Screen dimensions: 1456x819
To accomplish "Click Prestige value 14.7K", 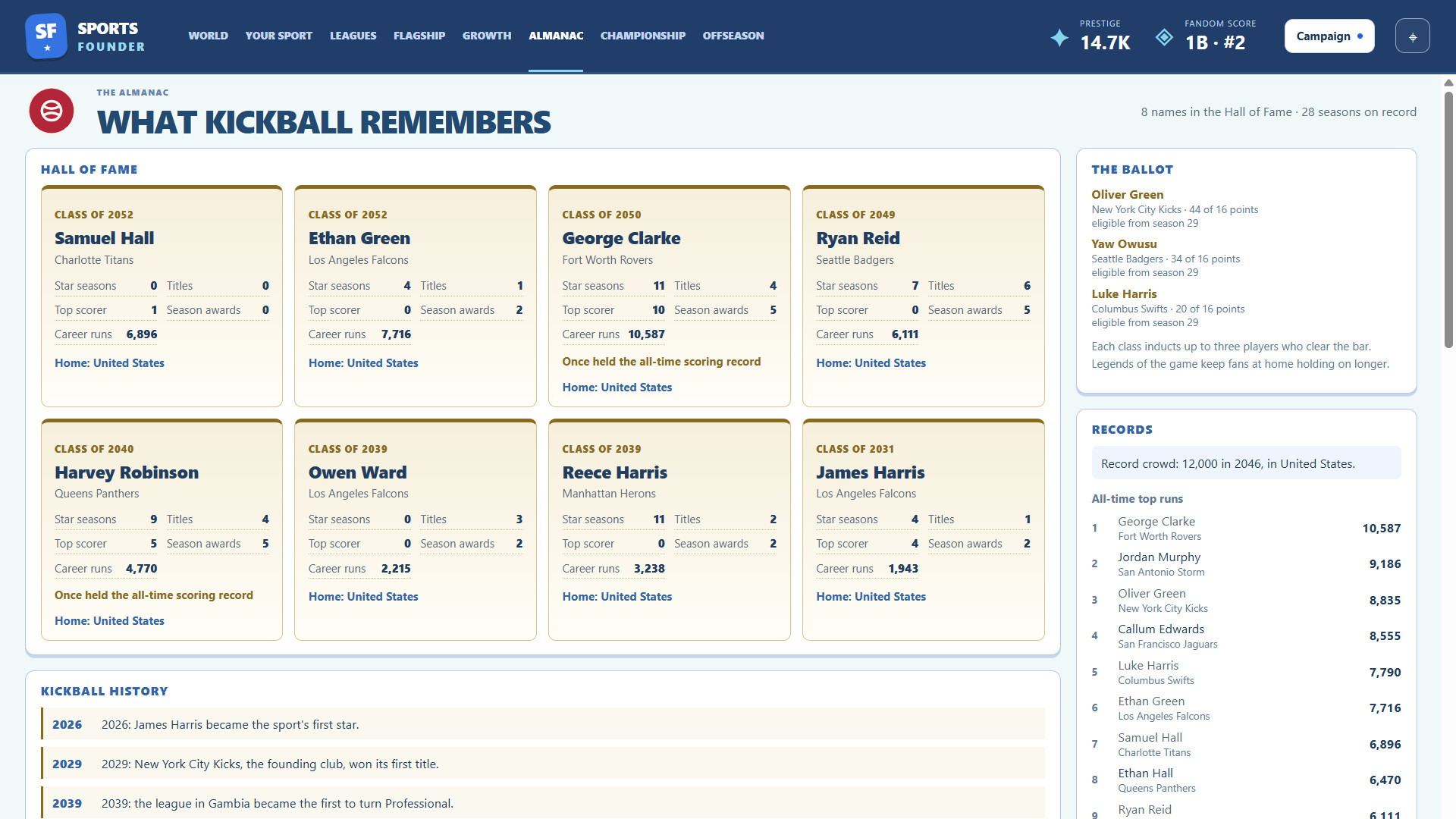I will point(1105,42).
